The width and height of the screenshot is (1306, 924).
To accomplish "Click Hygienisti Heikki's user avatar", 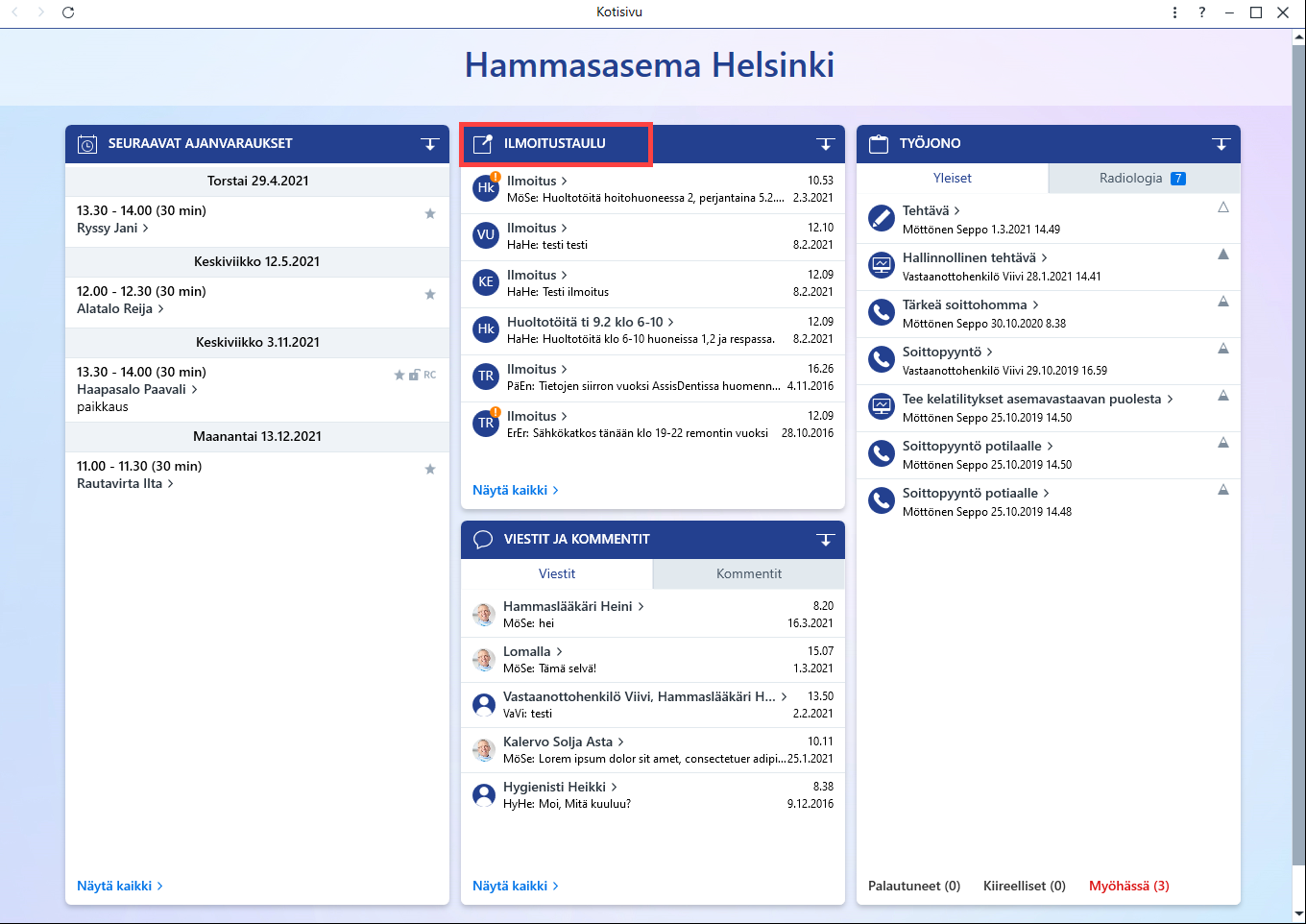I will [484, 795].
